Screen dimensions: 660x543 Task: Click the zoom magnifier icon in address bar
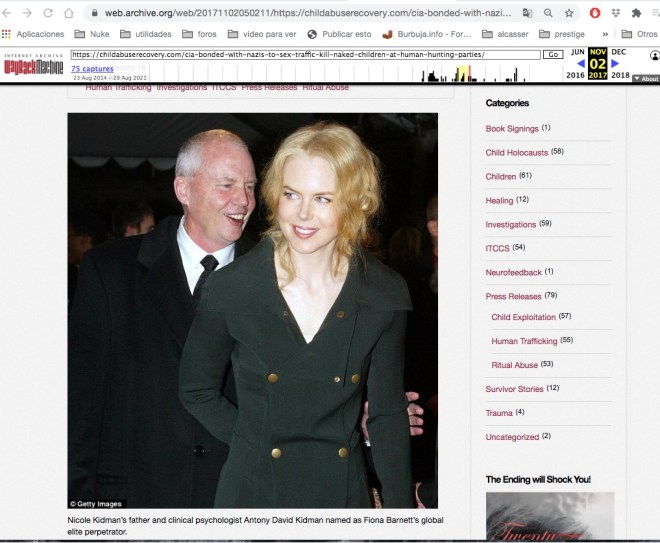point(548,13)
